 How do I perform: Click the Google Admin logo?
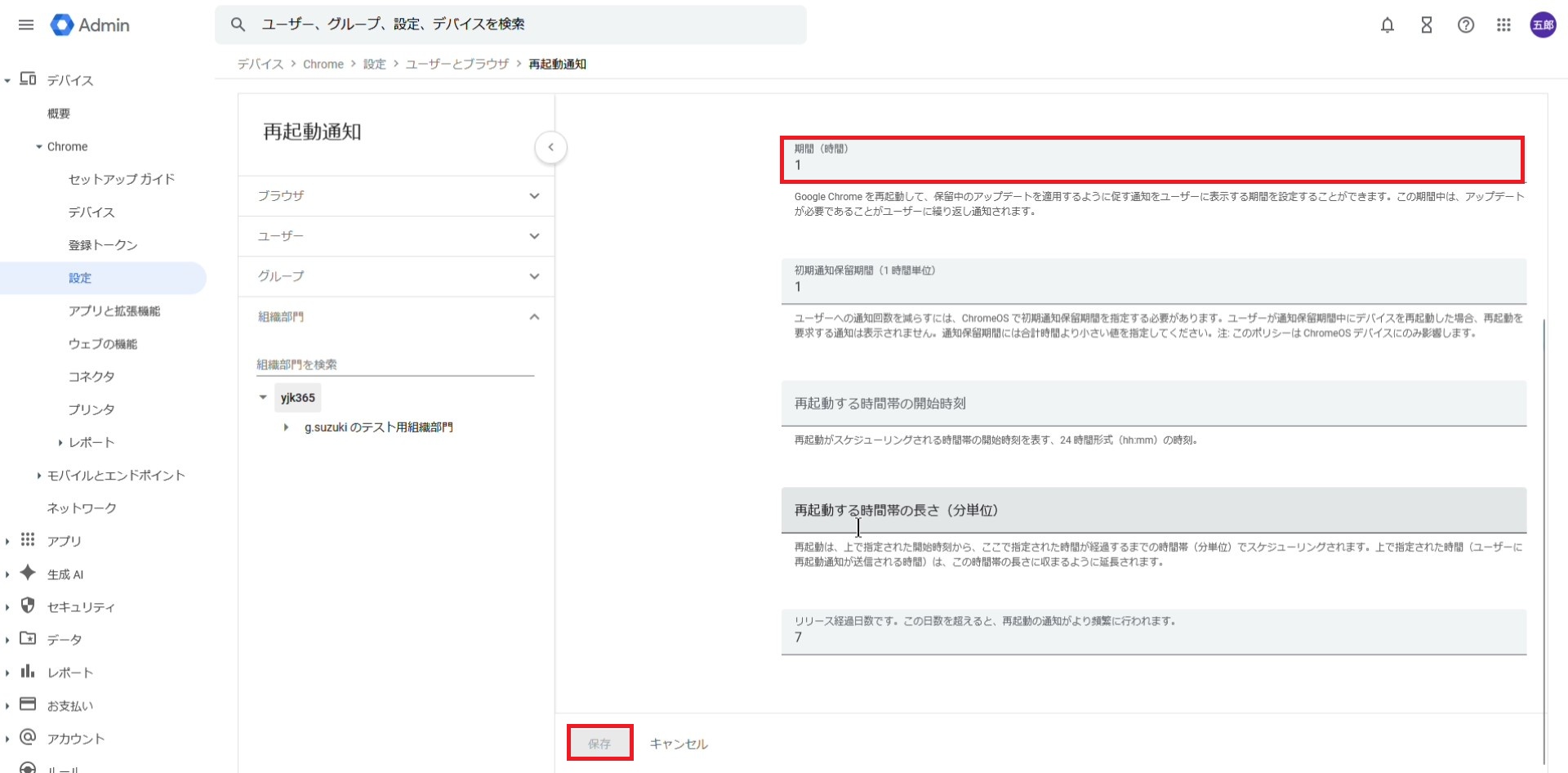tap(90, 25)
